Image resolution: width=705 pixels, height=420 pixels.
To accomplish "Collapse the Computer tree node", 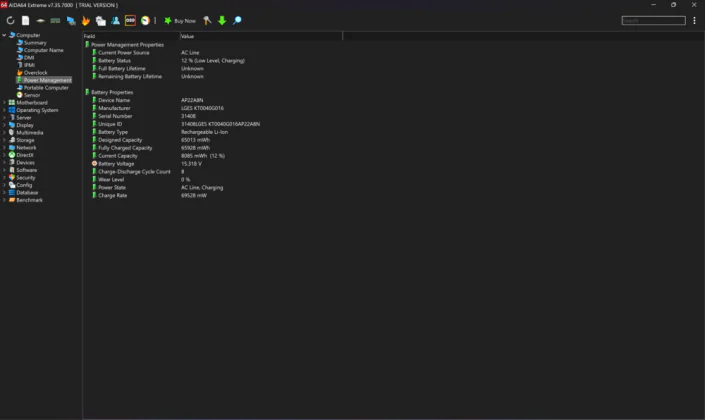I will click(4, 35).
